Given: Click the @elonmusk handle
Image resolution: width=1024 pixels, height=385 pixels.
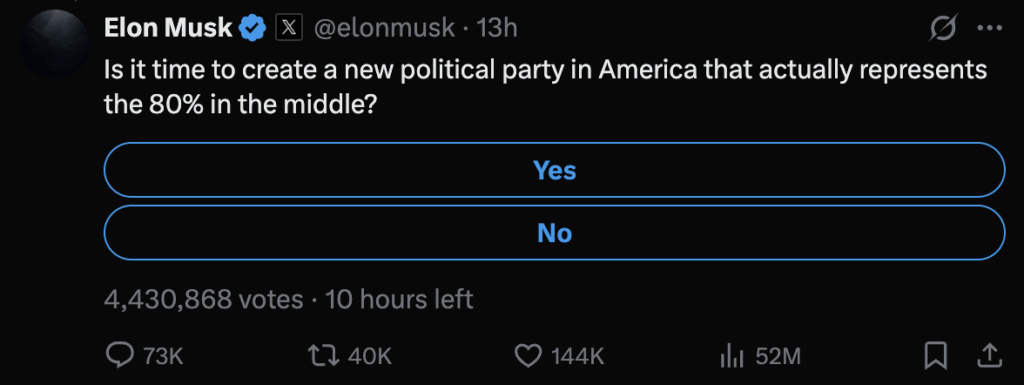Looking at the screenshot, I should tap(385, 27).
